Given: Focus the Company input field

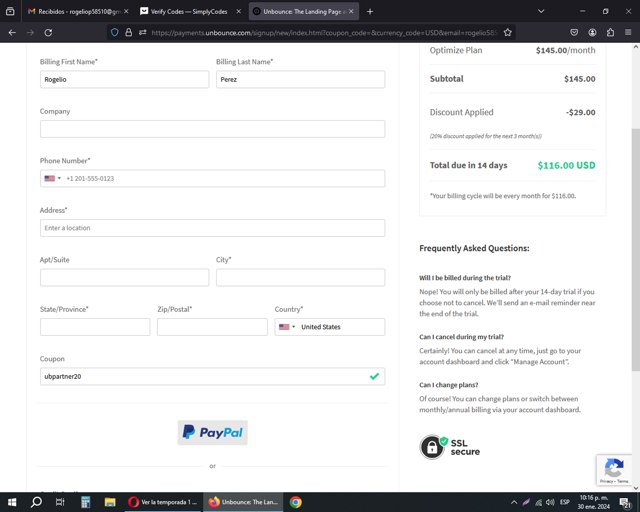Looking at the screenshot, I should click(212, 129).
